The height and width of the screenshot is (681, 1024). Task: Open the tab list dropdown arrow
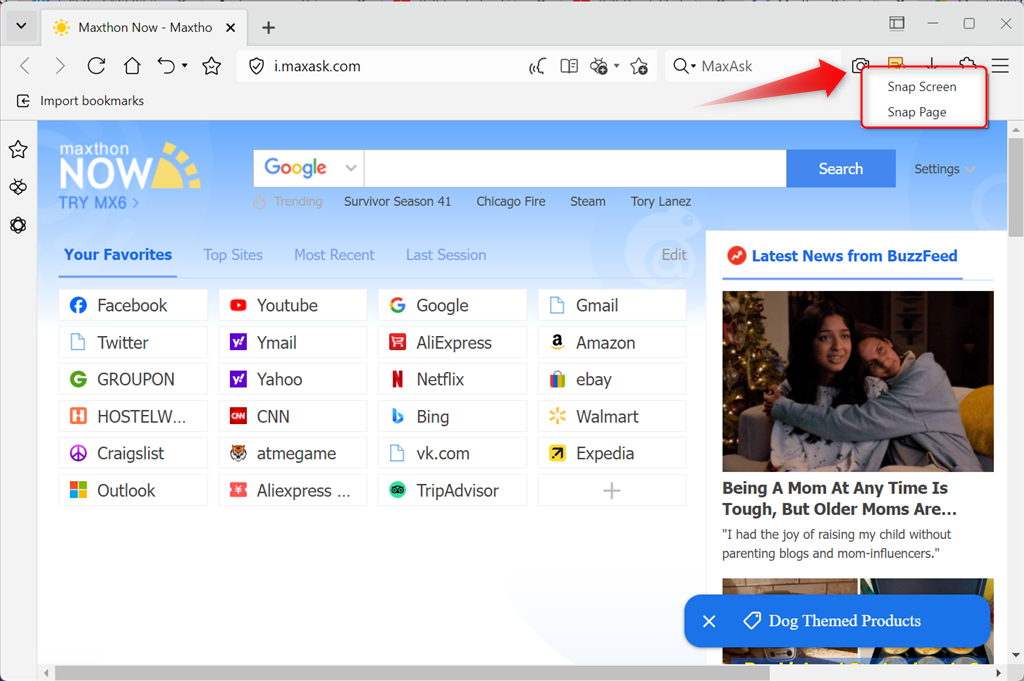click(22, 27)
